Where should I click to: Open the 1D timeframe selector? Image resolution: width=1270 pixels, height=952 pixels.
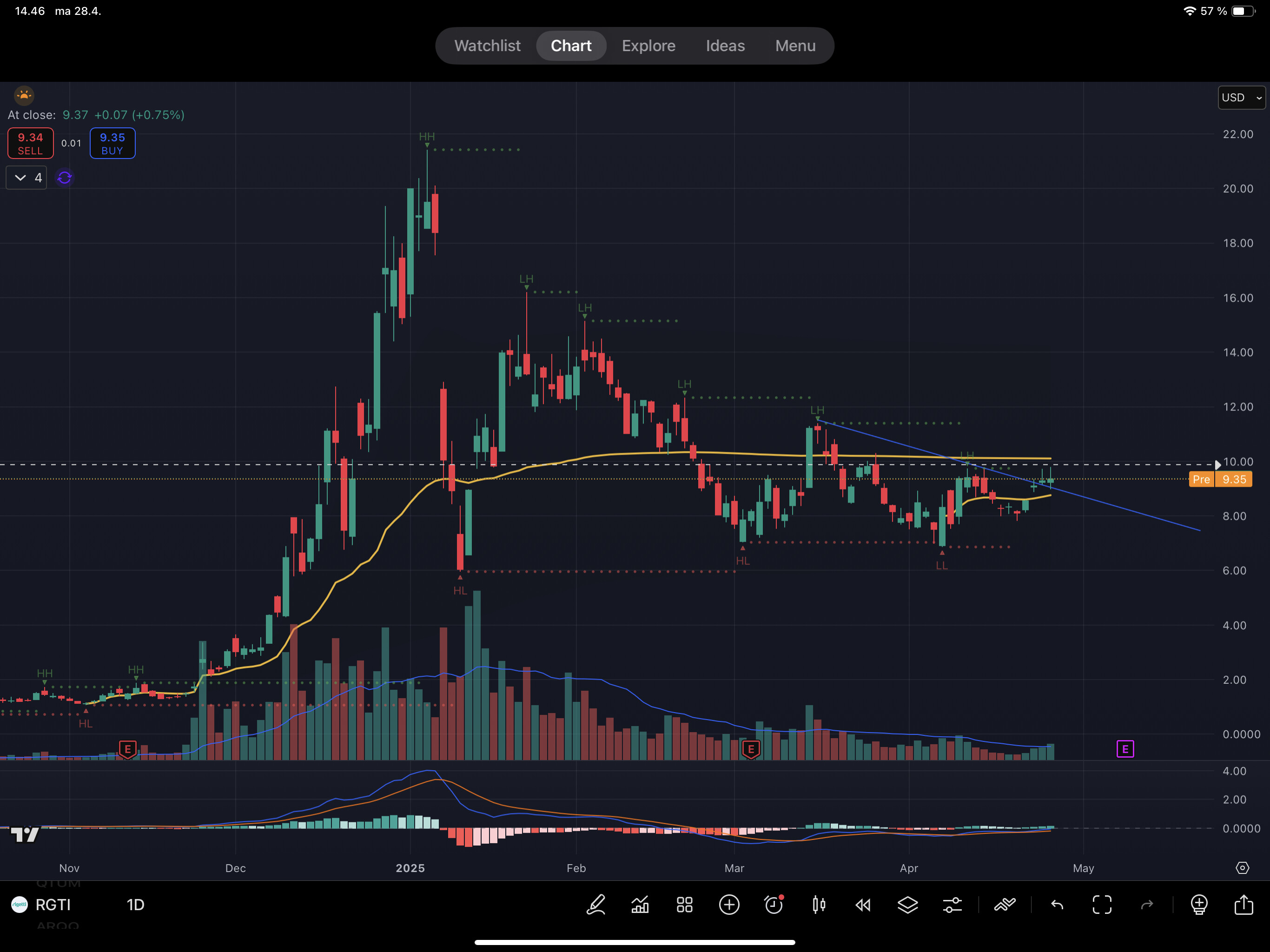click(135, 905)
